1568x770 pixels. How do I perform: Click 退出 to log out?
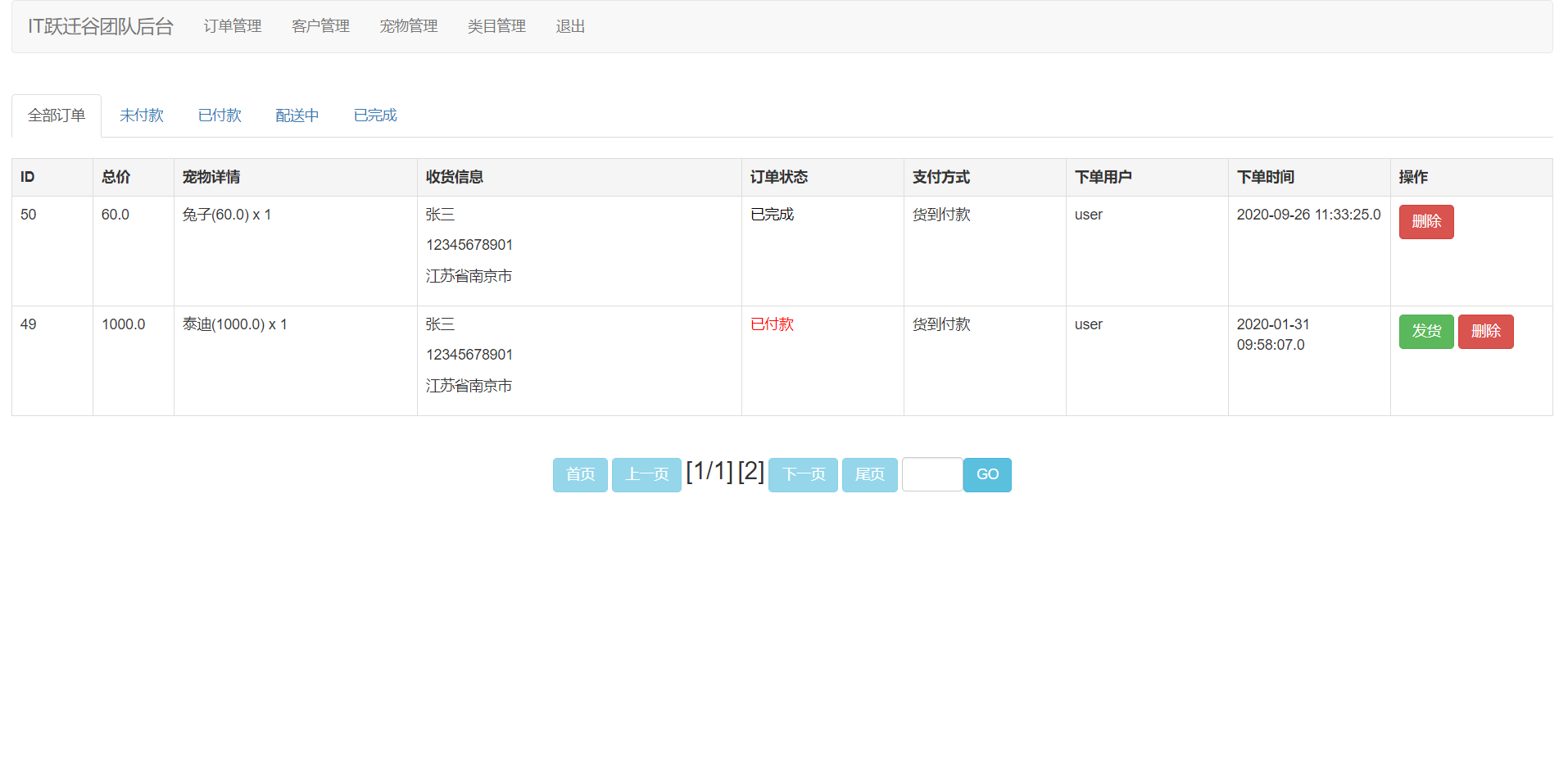(570, 26)
